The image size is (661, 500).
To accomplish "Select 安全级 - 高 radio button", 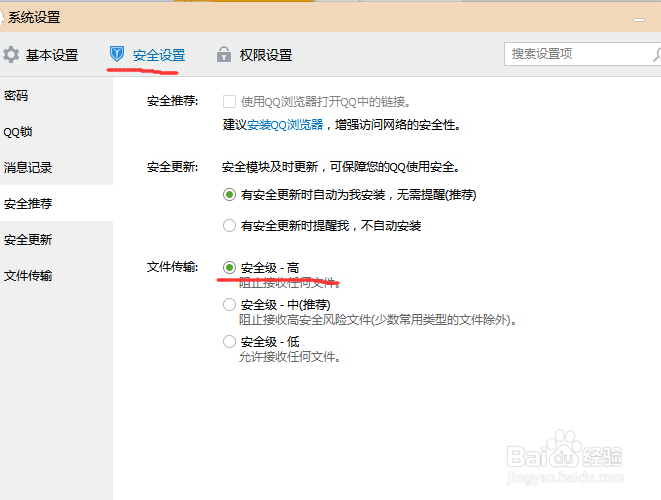I will click(229, 268).
